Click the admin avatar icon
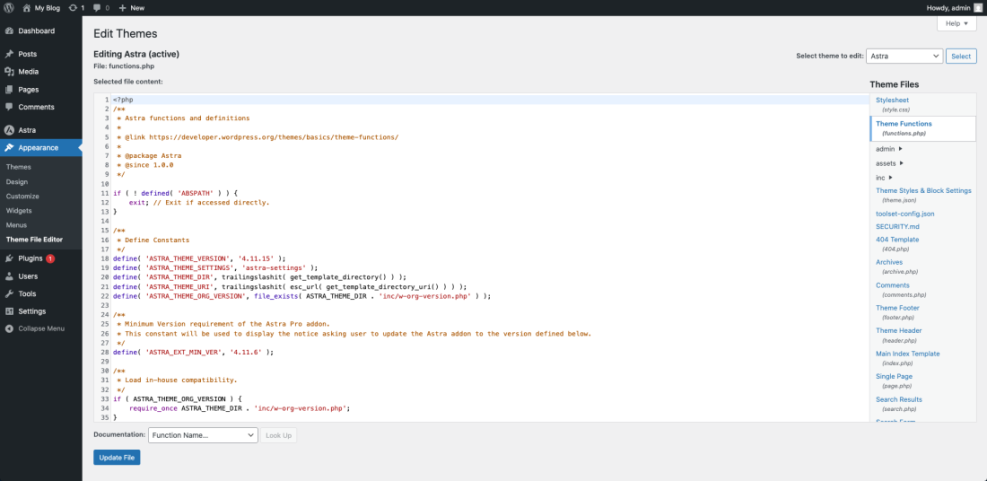The height and width of the screenshot is (481, 987). tap(978, 8)
